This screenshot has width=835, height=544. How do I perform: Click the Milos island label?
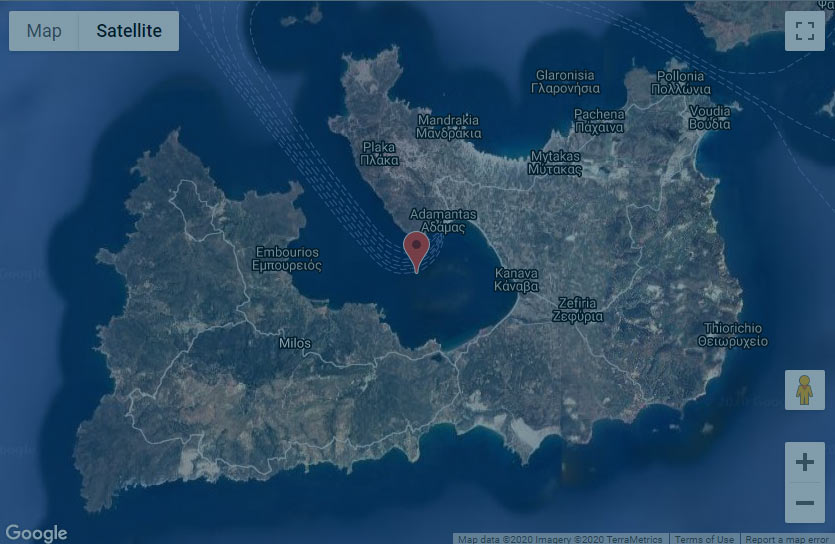(x=295, y=343)
